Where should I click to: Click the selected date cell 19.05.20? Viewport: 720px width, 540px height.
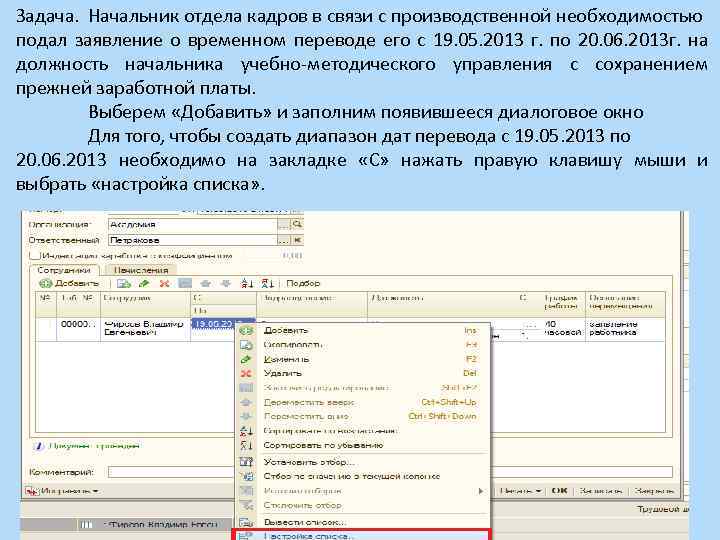coord(223,324)
